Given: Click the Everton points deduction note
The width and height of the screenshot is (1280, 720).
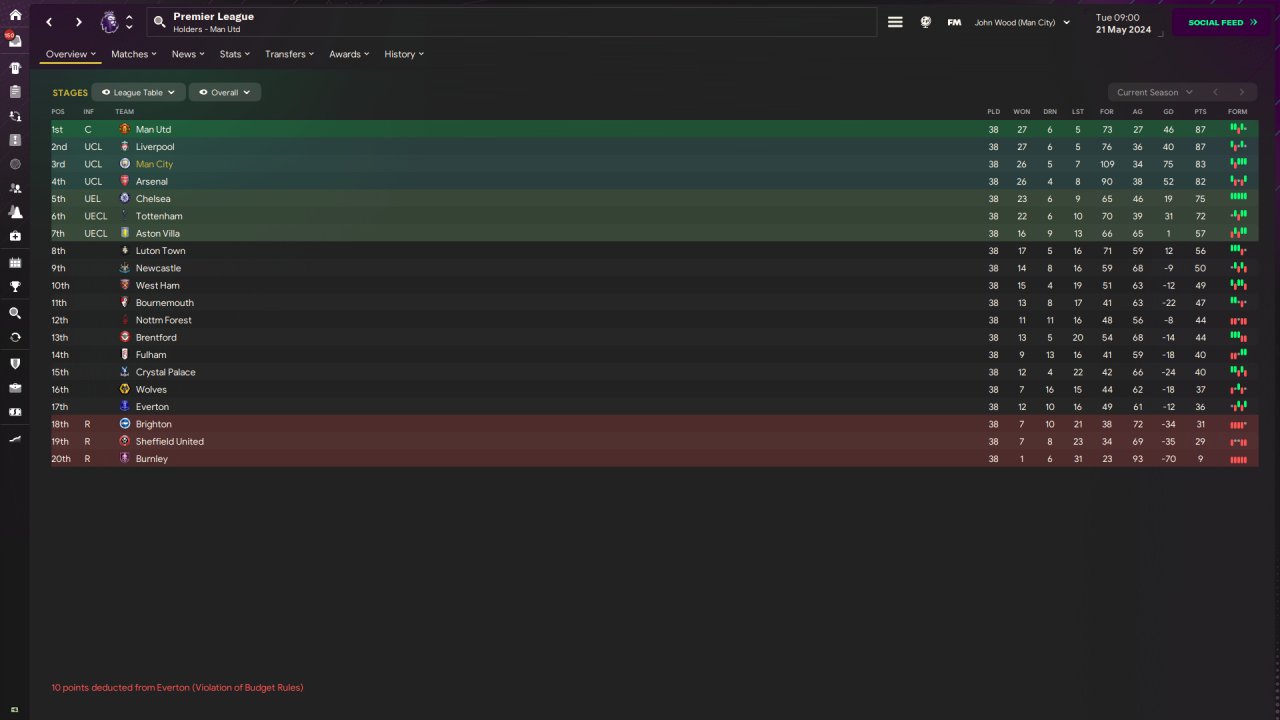Looking at the screenshot, I should click(177, 687).
